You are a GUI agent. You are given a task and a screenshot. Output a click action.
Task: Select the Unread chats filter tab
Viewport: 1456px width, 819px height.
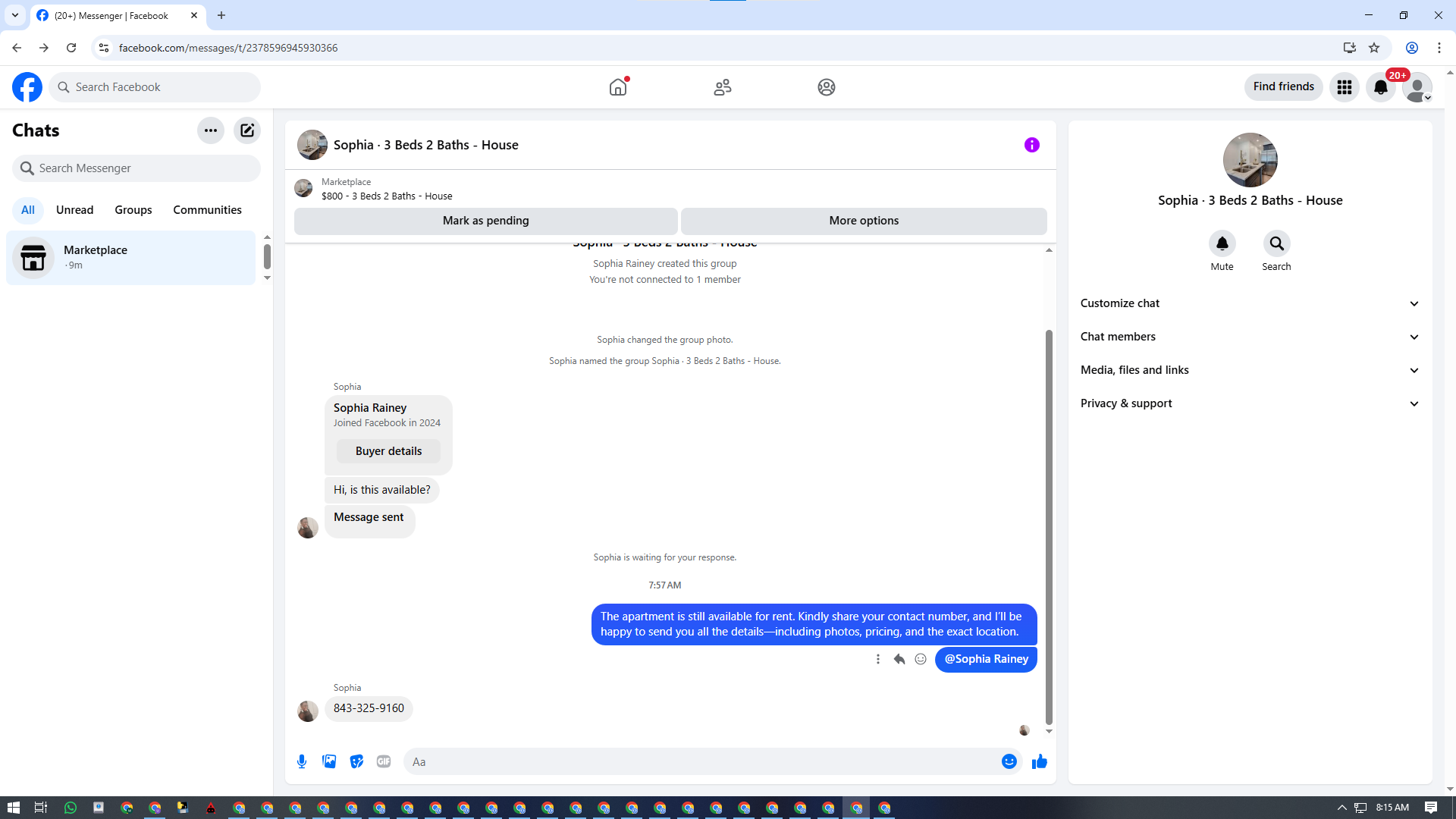point(75,210)
